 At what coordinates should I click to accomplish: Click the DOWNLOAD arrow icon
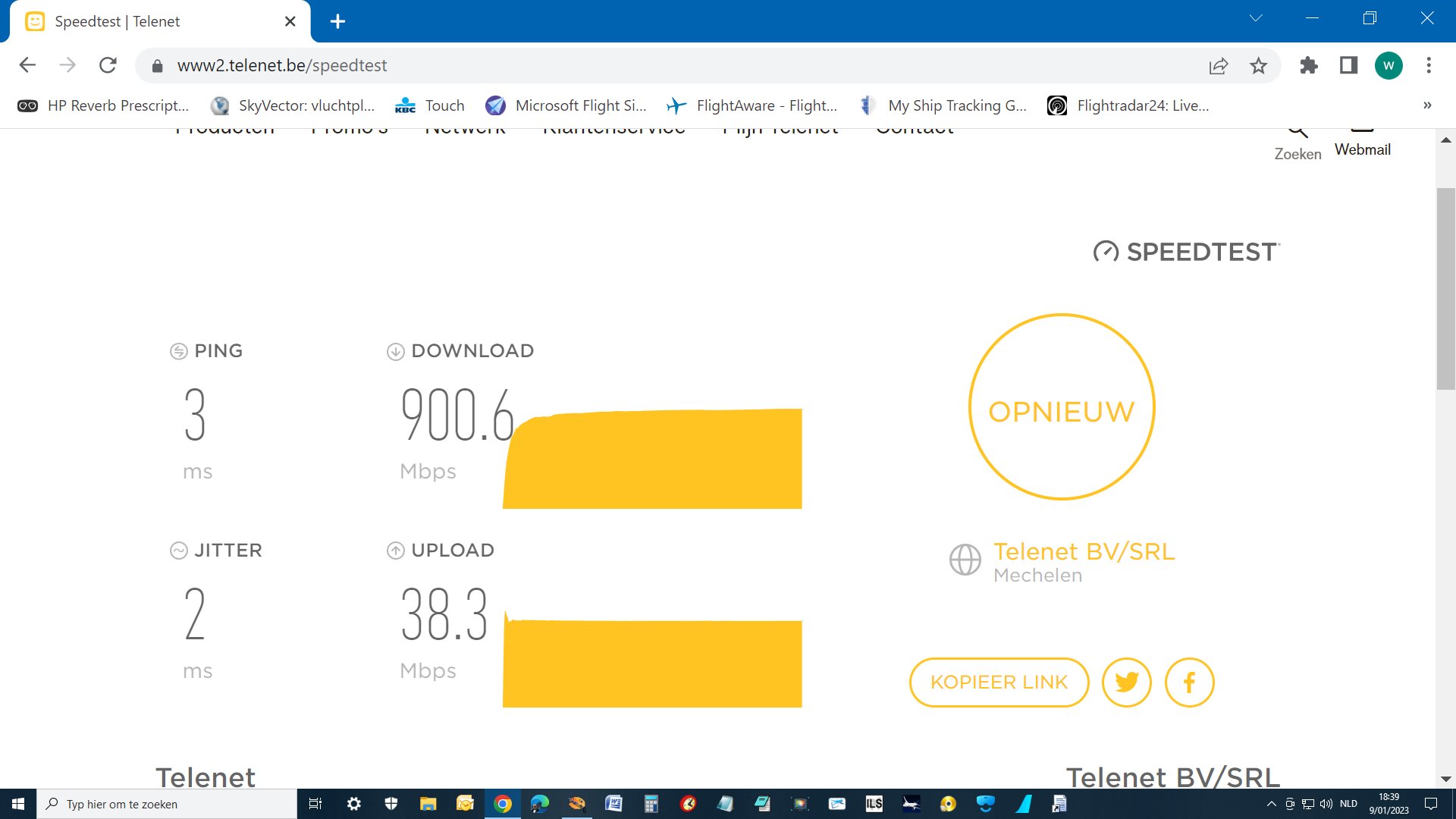tap(394, 351)
